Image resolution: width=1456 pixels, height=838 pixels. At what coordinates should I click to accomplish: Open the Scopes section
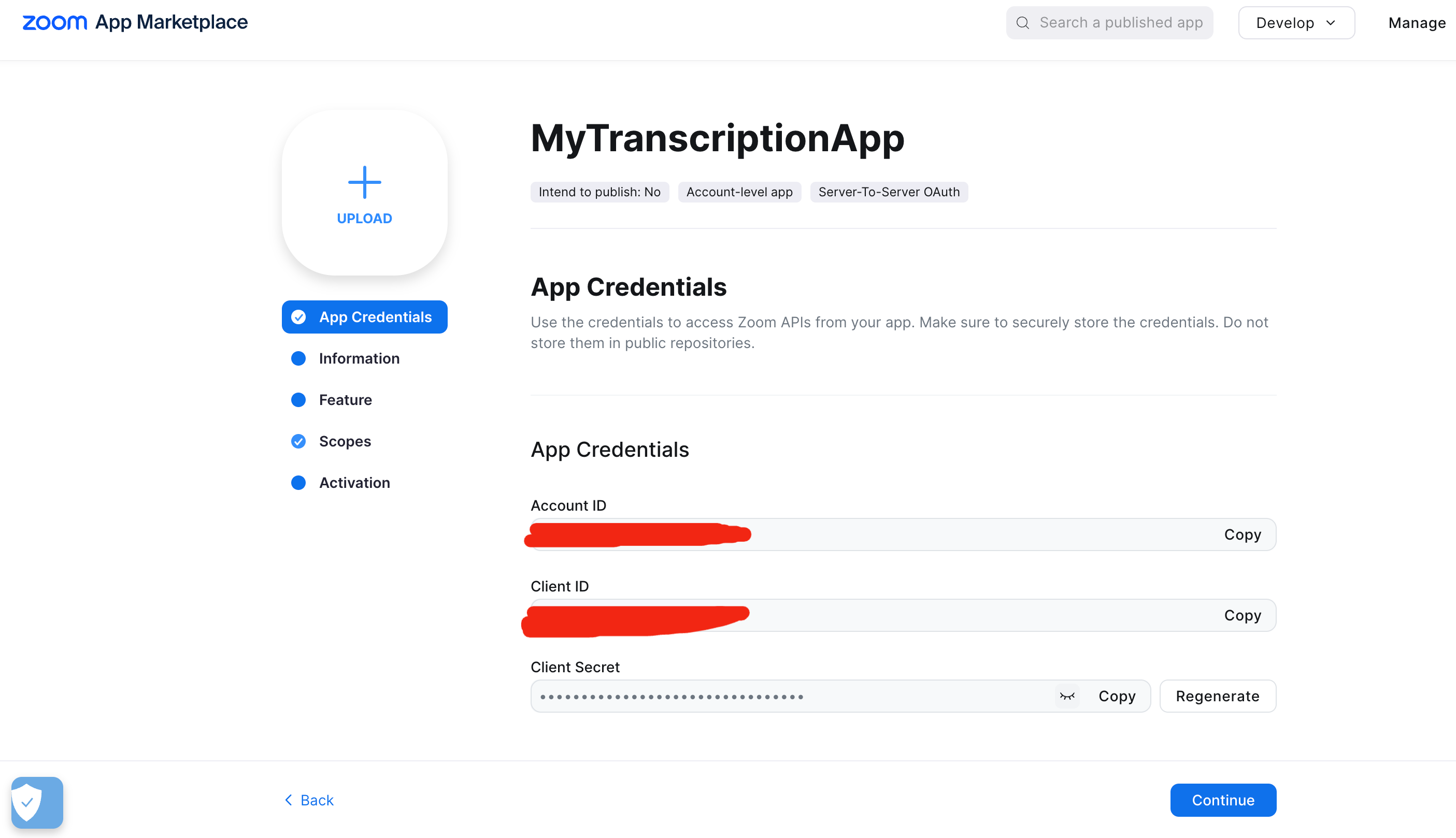[345, 441]
